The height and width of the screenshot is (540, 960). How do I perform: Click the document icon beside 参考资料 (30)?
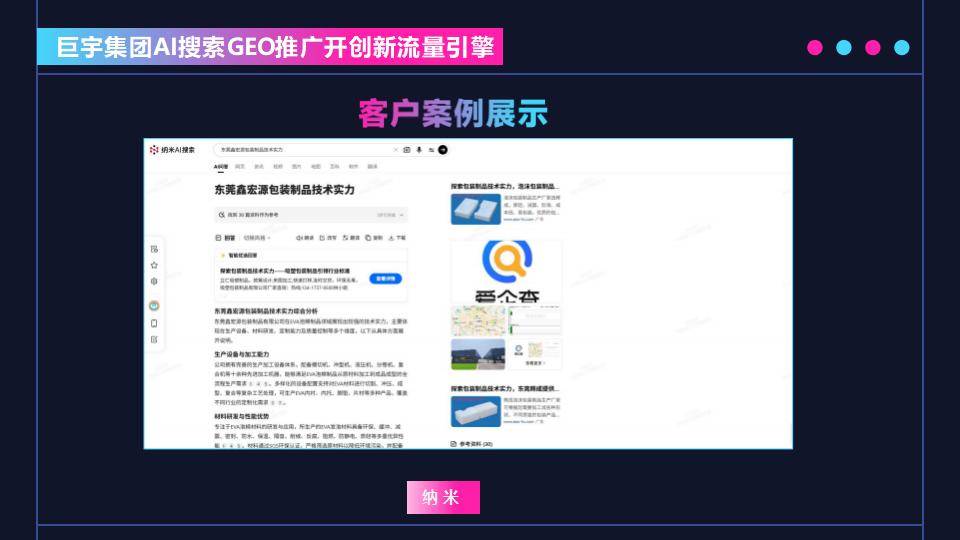click(454, 444)
